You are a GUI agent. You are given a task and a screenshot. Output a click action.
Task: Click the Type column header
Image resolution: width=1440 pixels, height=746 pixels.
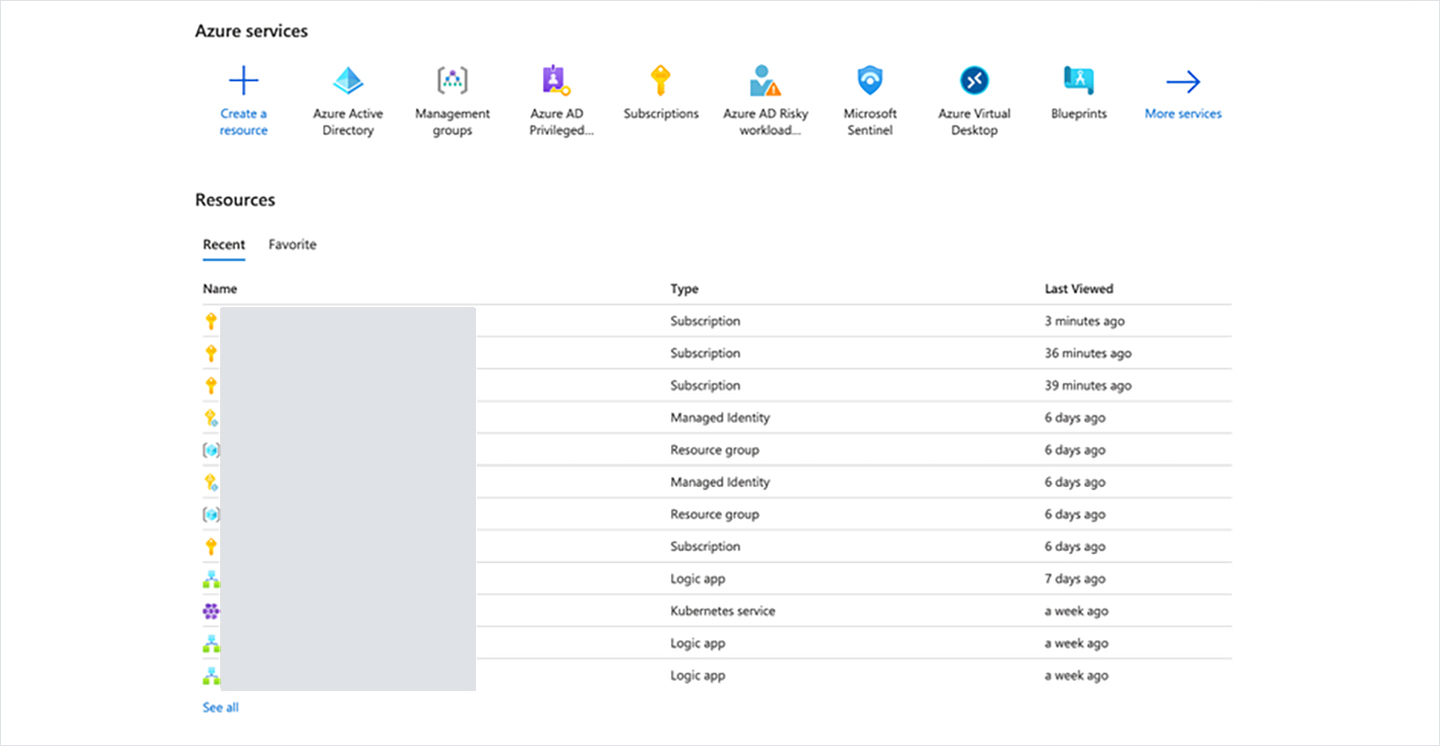pyautogui.click(x=684, y=289)
